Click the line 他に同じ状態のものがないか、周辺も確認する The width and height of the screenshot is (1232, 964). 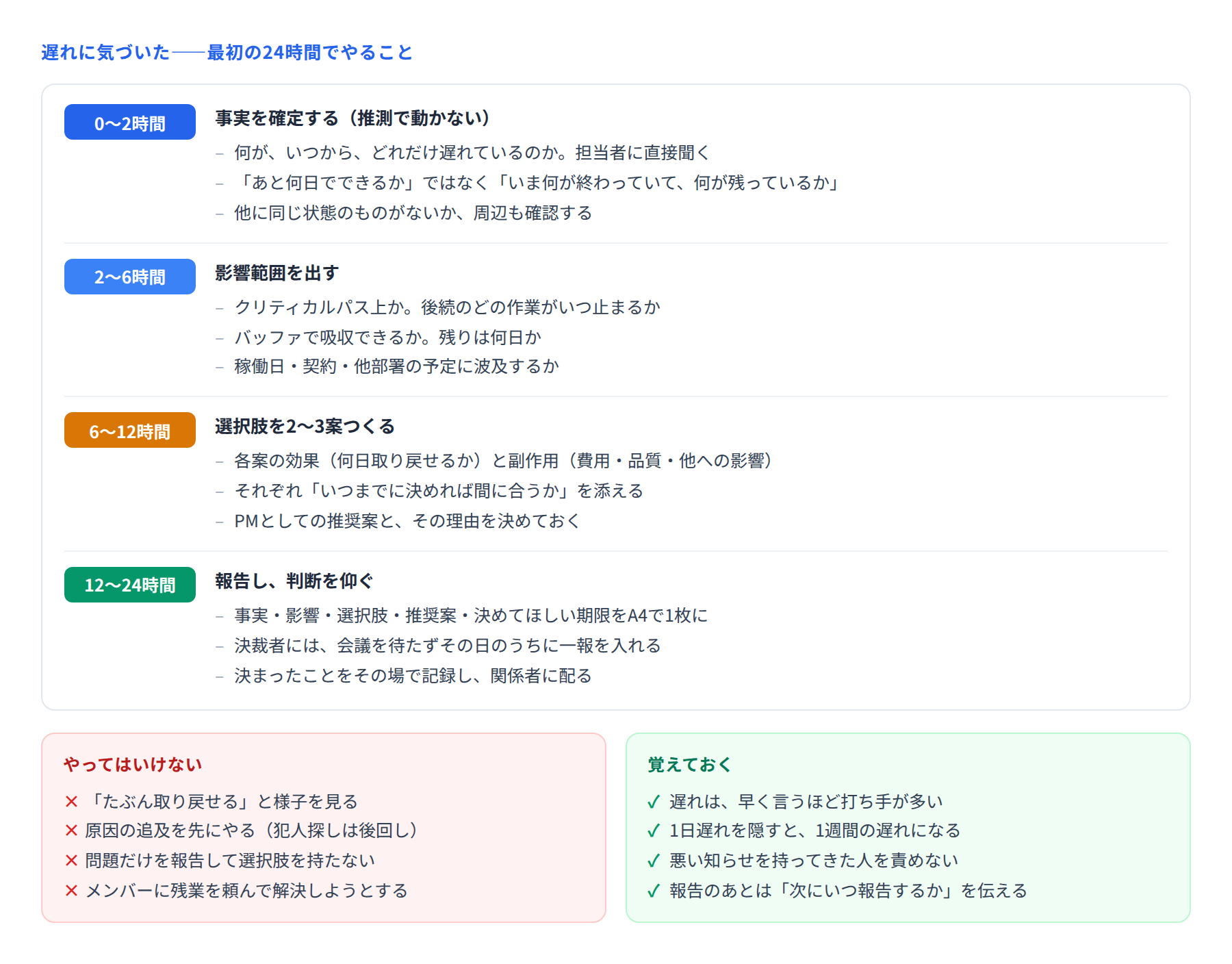(x=413, y=213)
